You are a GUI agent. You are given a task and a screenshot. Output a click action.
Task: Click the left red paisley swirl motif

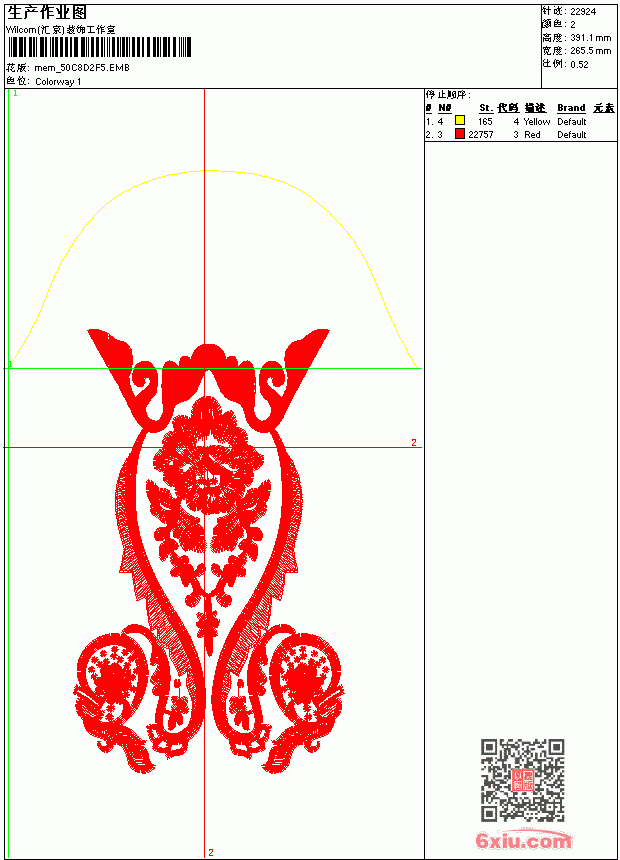point(112,697)
